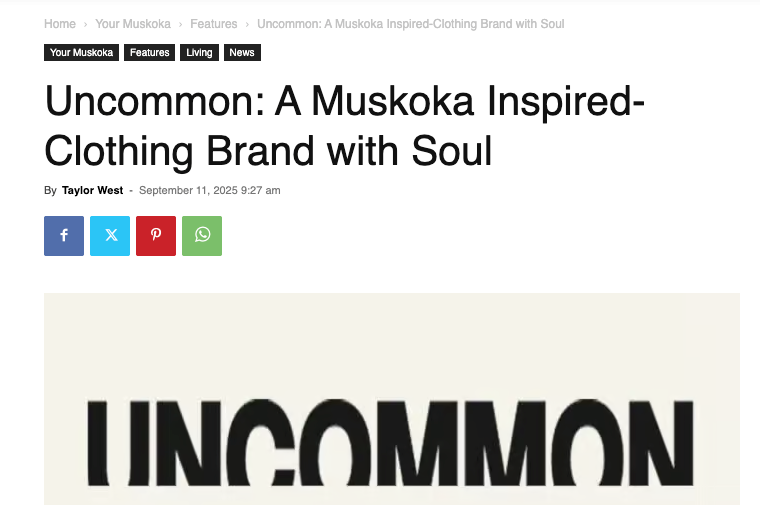Viewport: 760px width, 505px height.
Task: Pin the article on Pinterest
Action: 156,236
